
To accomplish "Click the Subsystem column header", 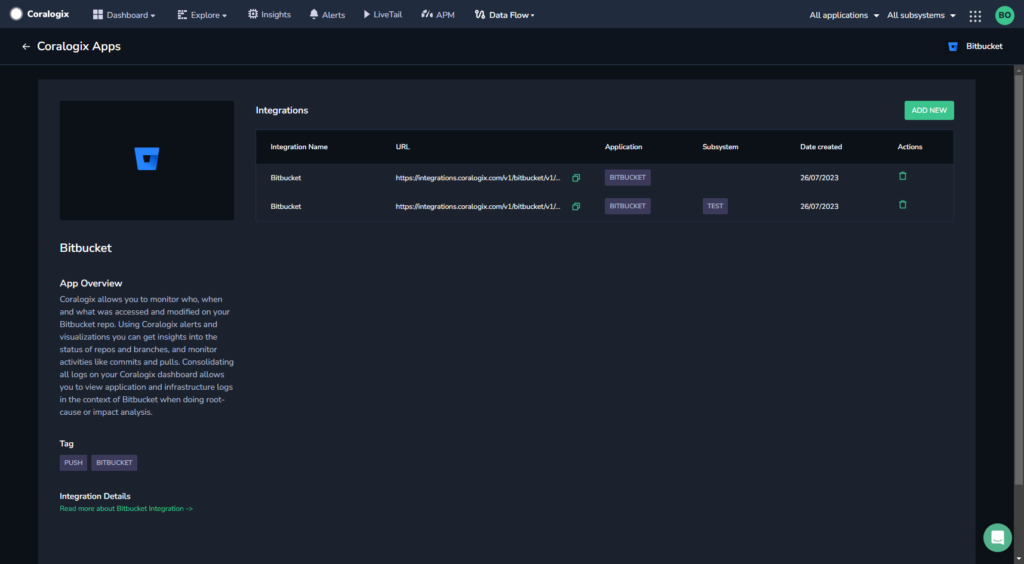I will [720, 147].
